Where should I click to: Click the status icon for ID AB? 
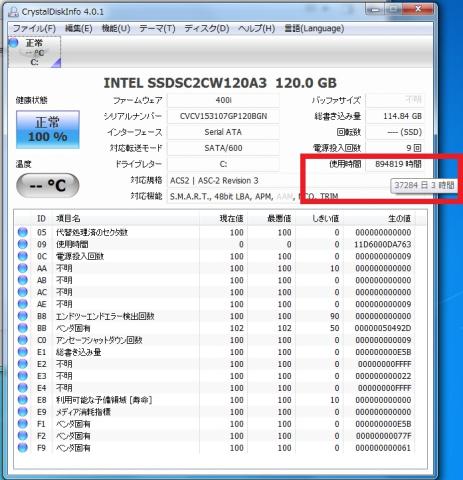click(x=23, y=280)
